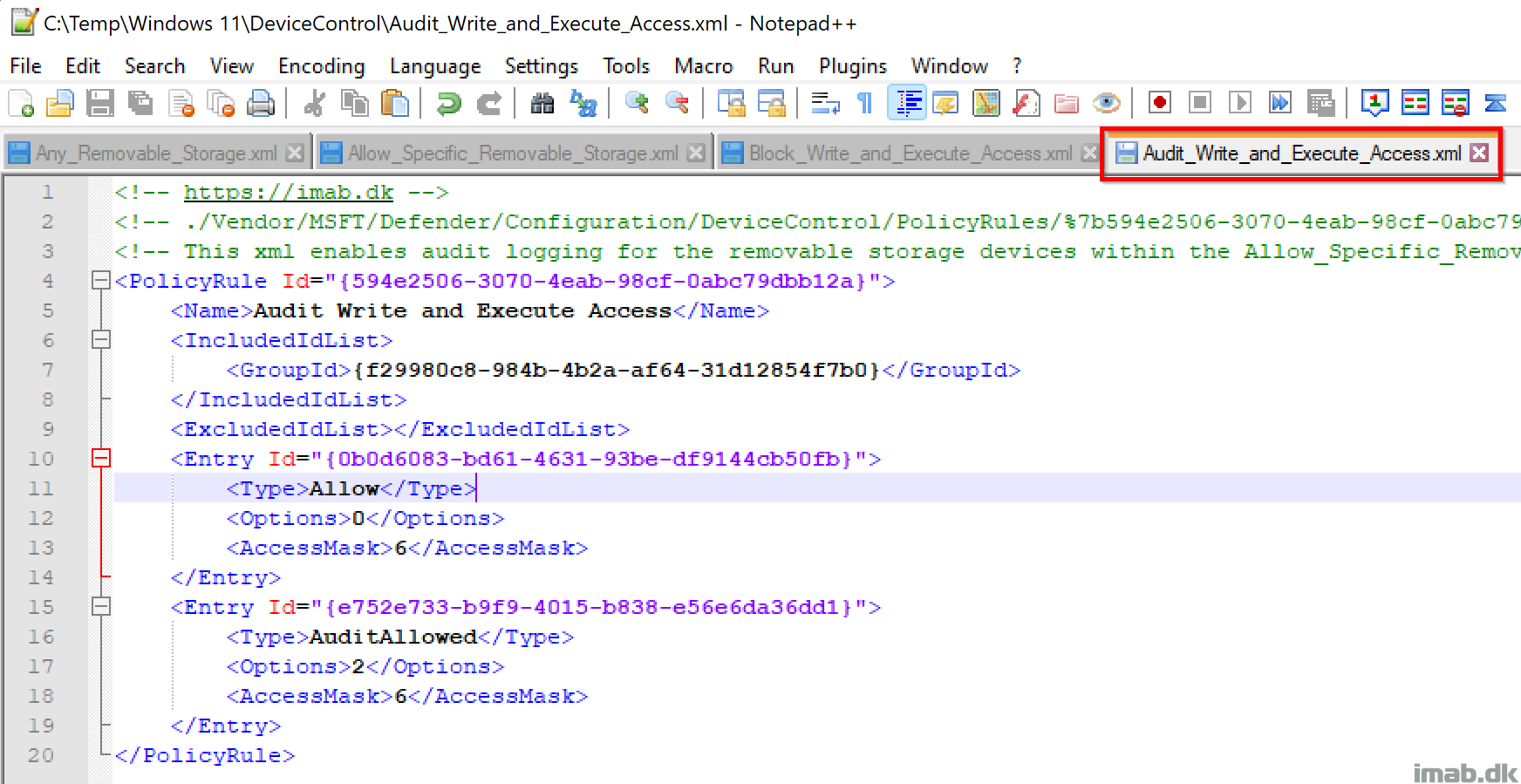Click the Clear Compare results icon
1521x784 pixels.
click(x=1456, y=103)
